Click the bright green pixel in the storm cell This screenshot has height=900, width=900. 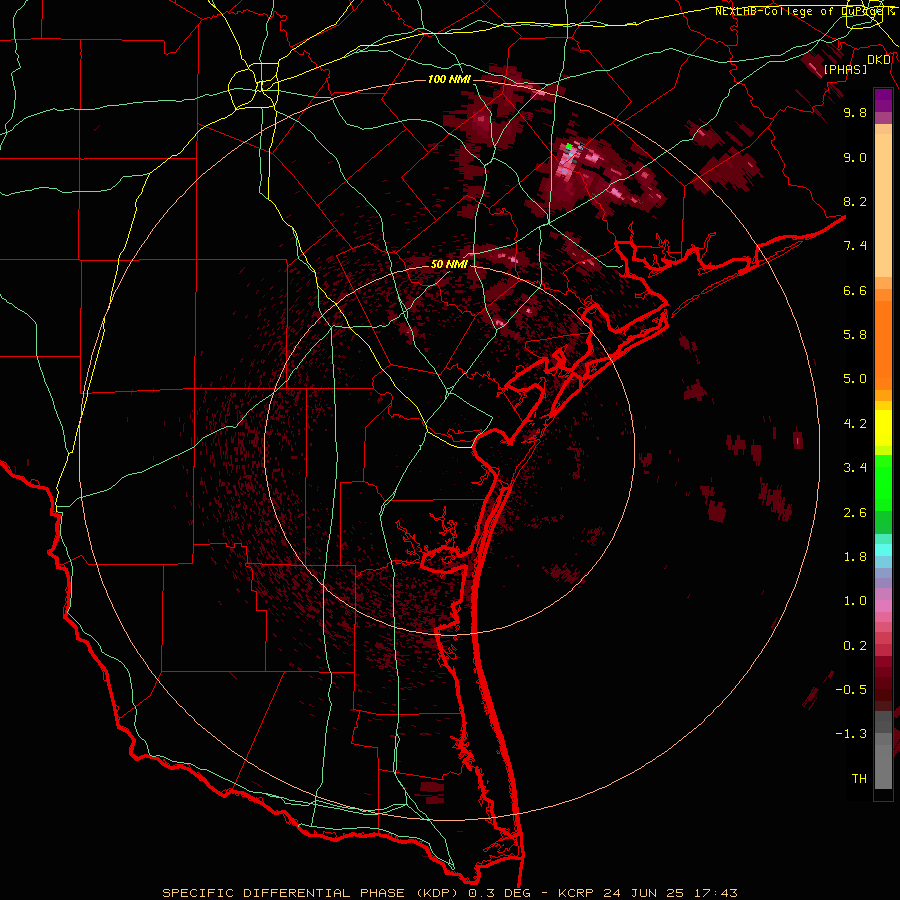coord(569,146)
